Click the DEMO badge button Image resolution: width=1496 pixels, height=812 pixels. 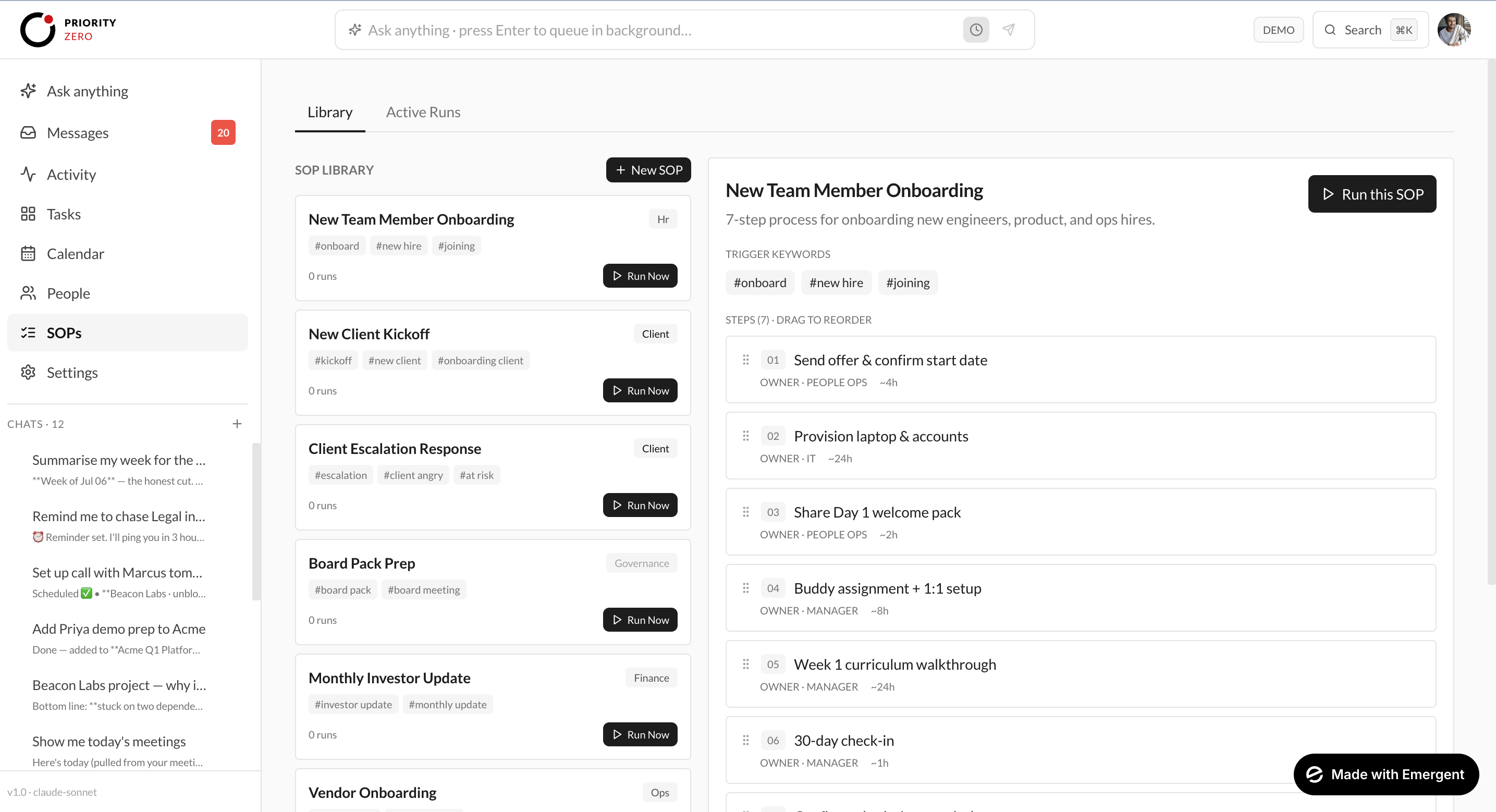coord(1278,30)
